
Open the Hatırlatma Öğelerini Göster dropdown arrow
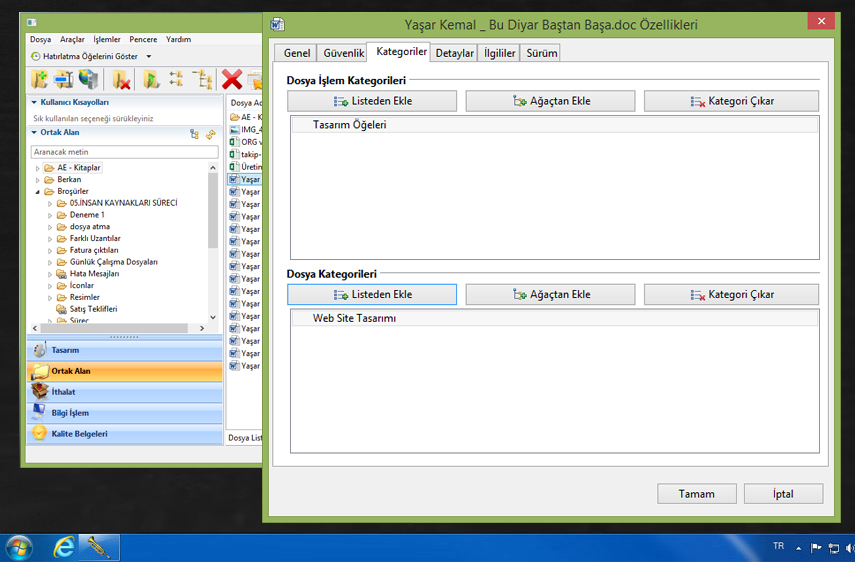tap(149, 57)
